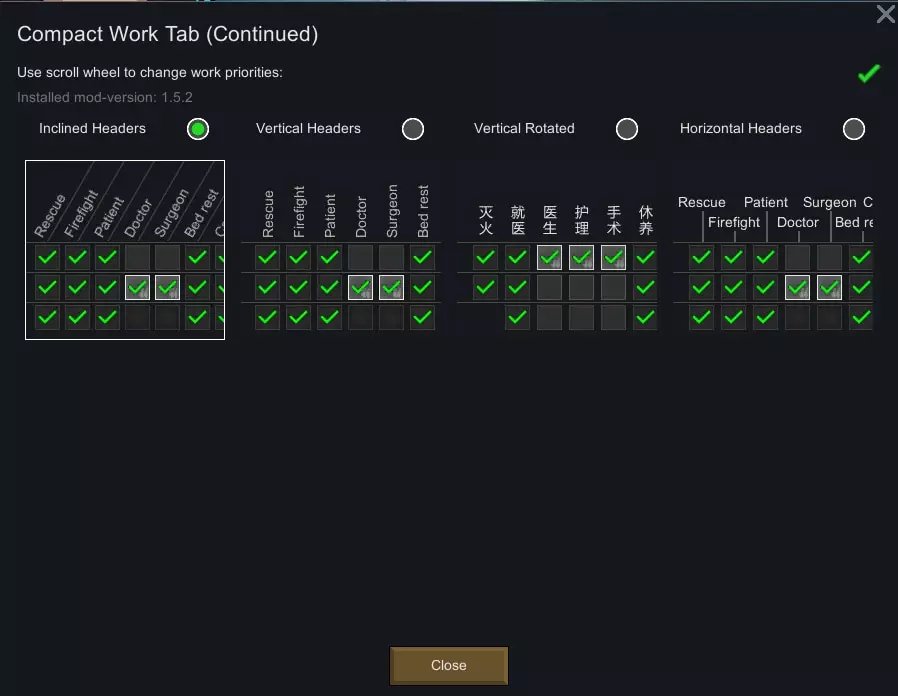Select the Horizontal Headers radio button
The width and height of the screenshot is (898, 696).
[853, 129]
